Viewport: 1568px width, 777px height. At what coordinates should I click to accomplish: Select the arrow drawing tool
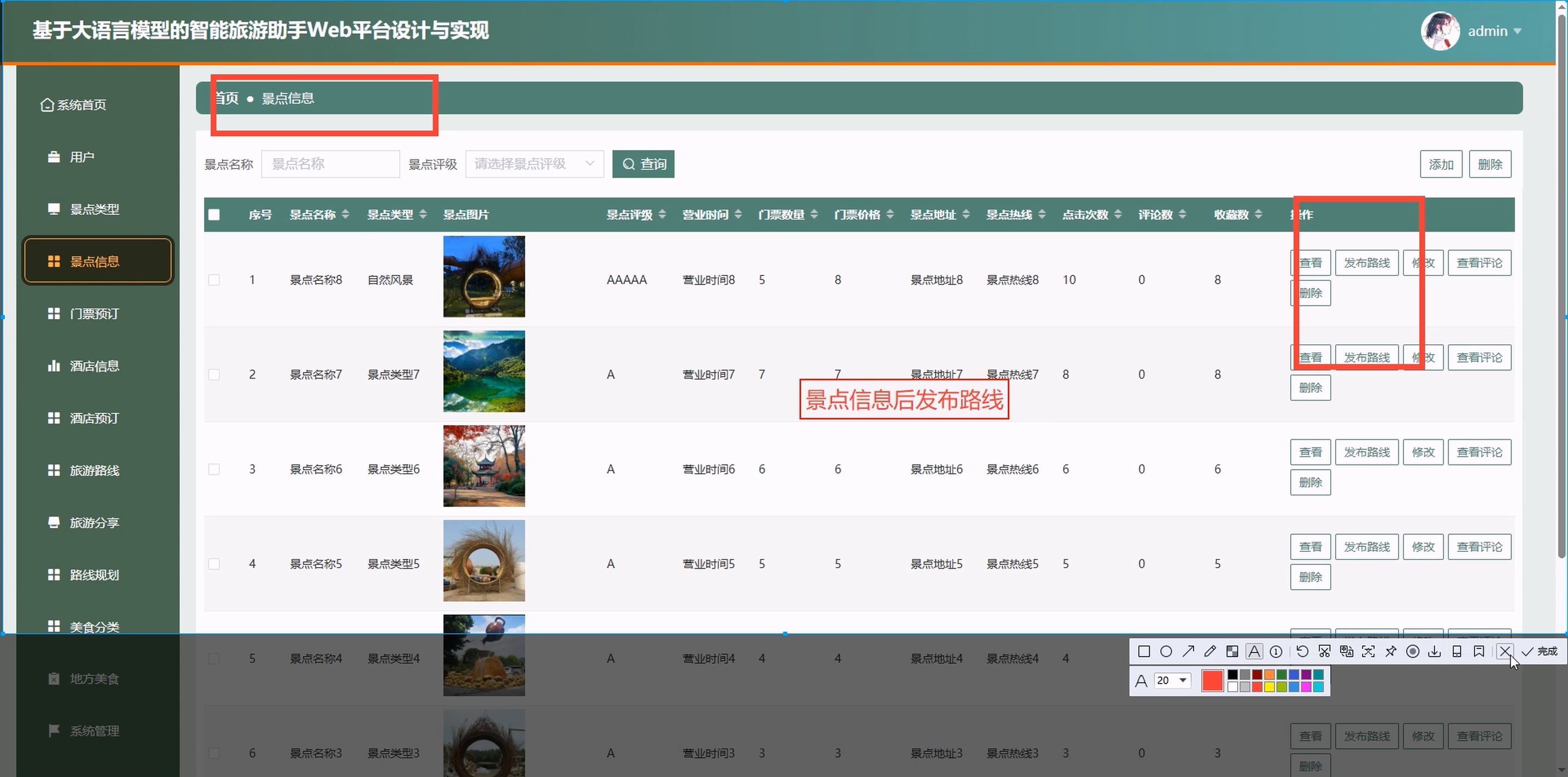pyautogui.click(x=1188, y=652)
